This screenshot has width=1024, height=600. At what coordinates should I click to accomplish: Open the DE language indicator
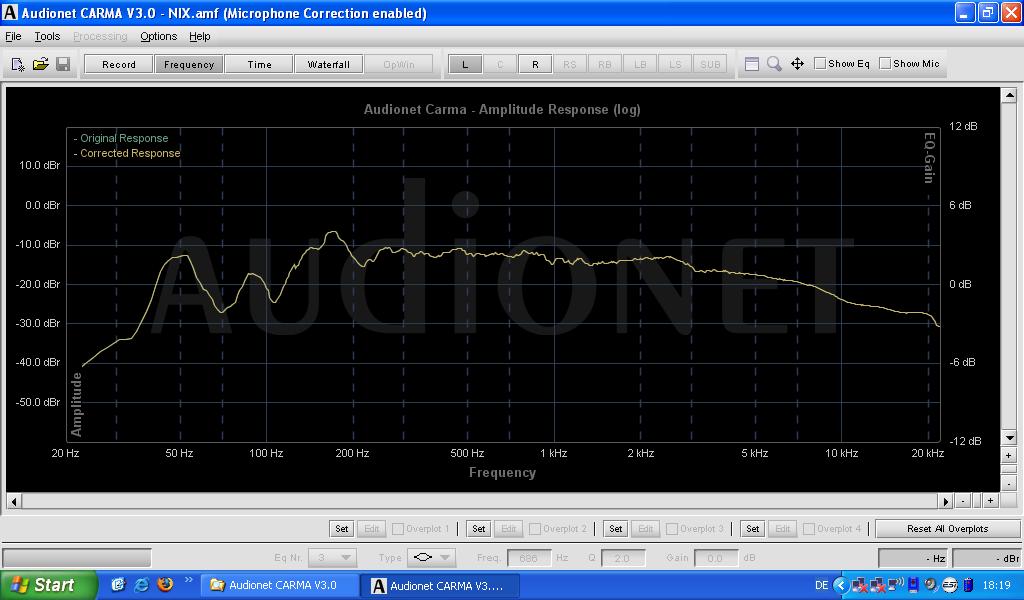tap(822, 585)
